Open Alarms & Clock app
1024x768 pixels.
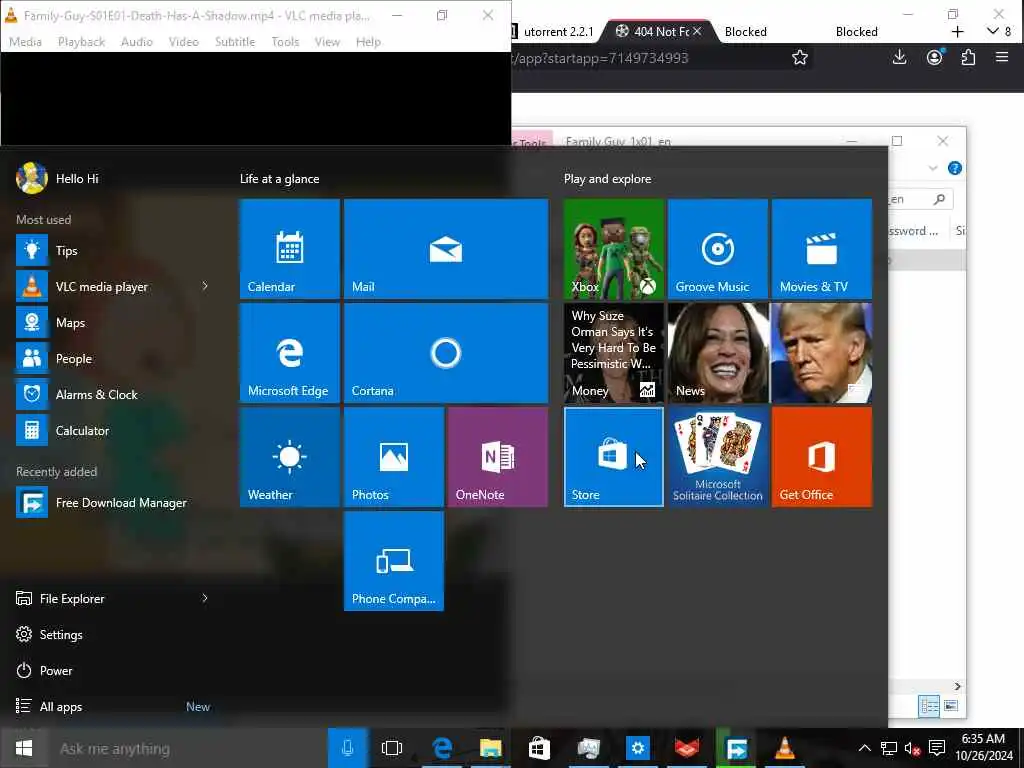[x=111, y=394]
